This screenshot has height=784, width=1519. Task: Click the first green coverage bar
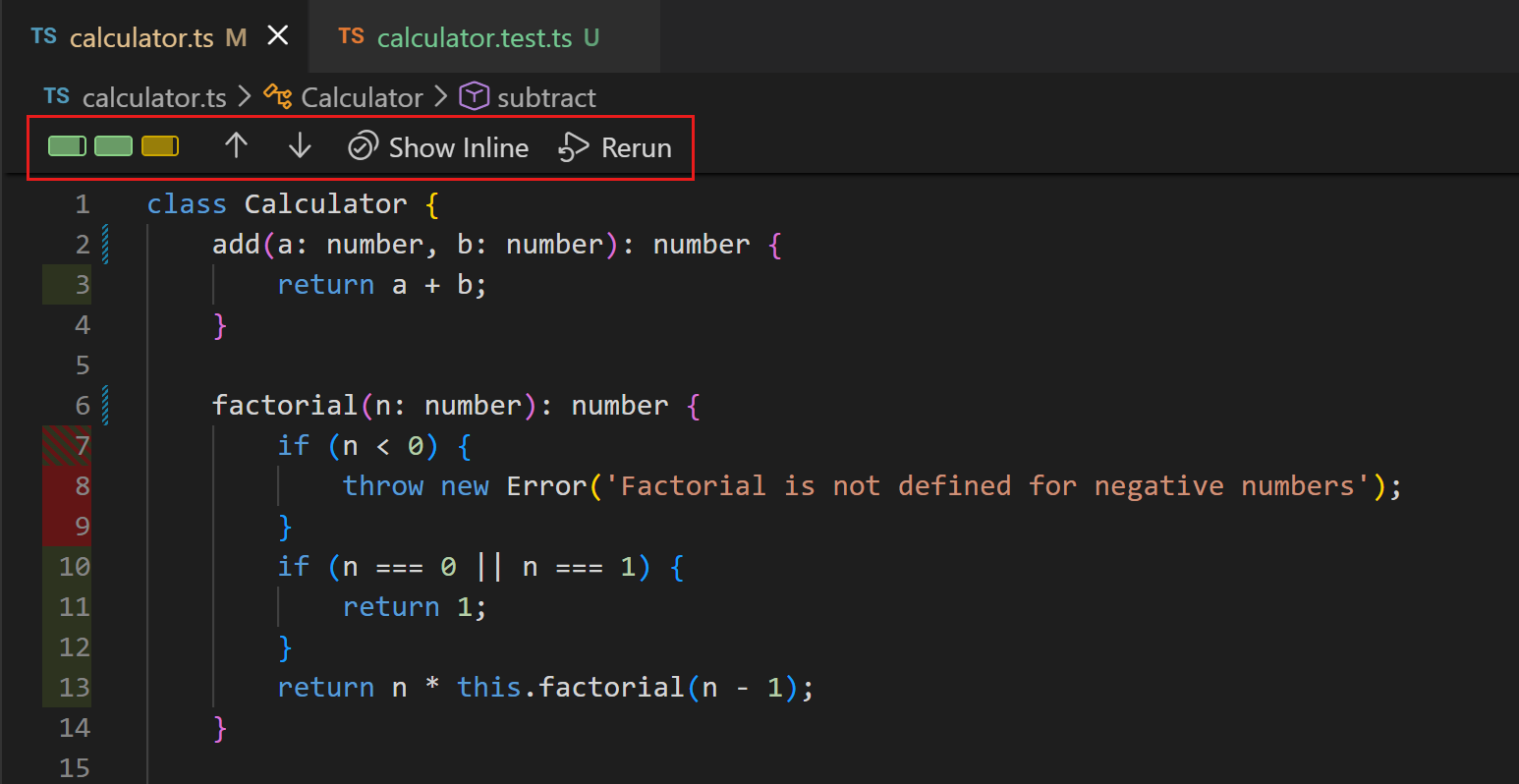[67, 146]
